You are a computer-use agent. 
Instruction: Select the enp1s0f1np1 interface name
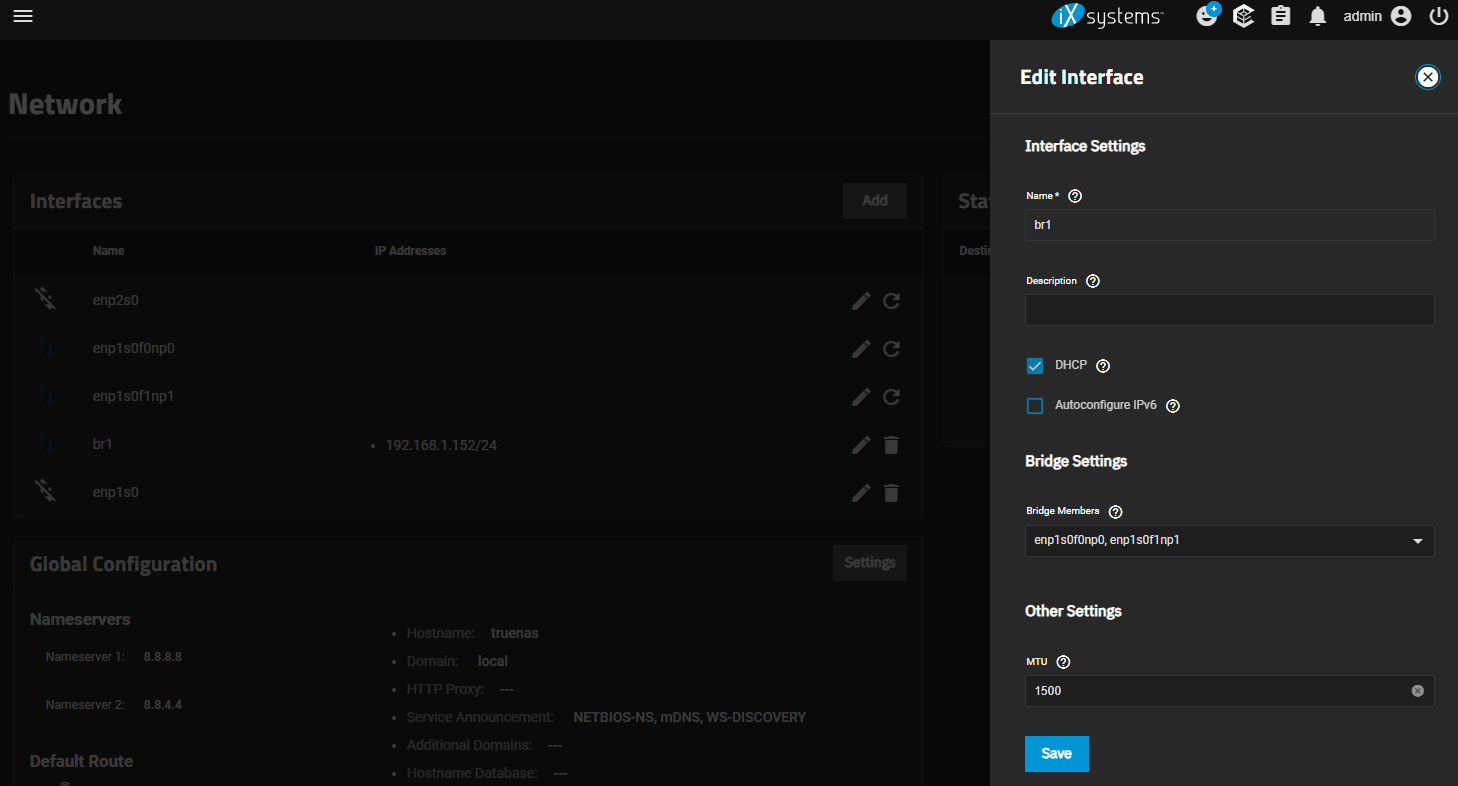click(x=134, y=397)
